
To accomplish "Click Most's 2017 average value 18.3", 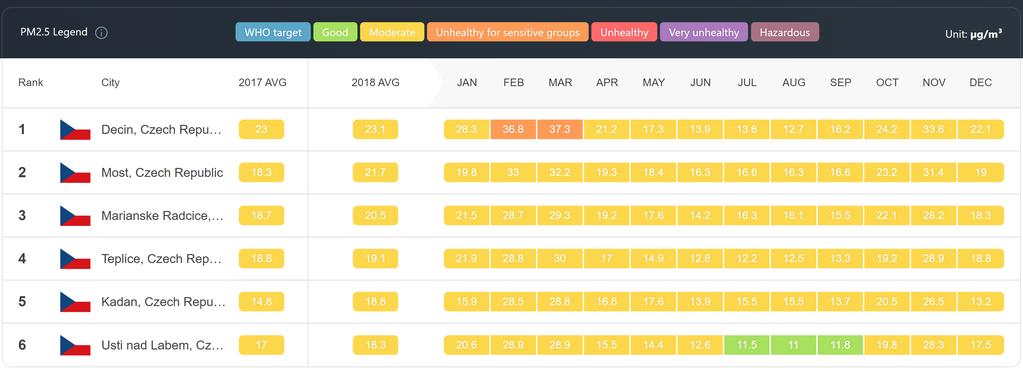I will pos(261,172).
